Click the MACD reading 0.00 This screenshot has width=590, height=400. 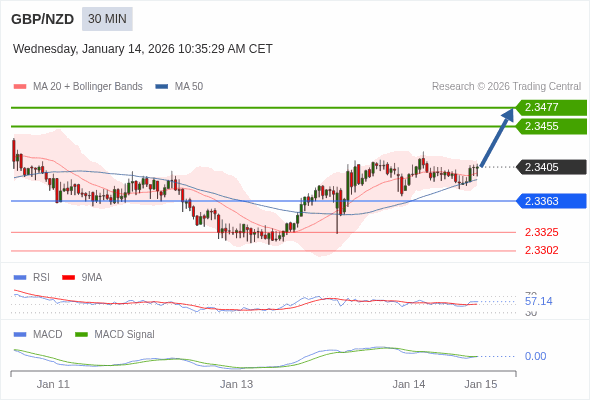point(535,356)
